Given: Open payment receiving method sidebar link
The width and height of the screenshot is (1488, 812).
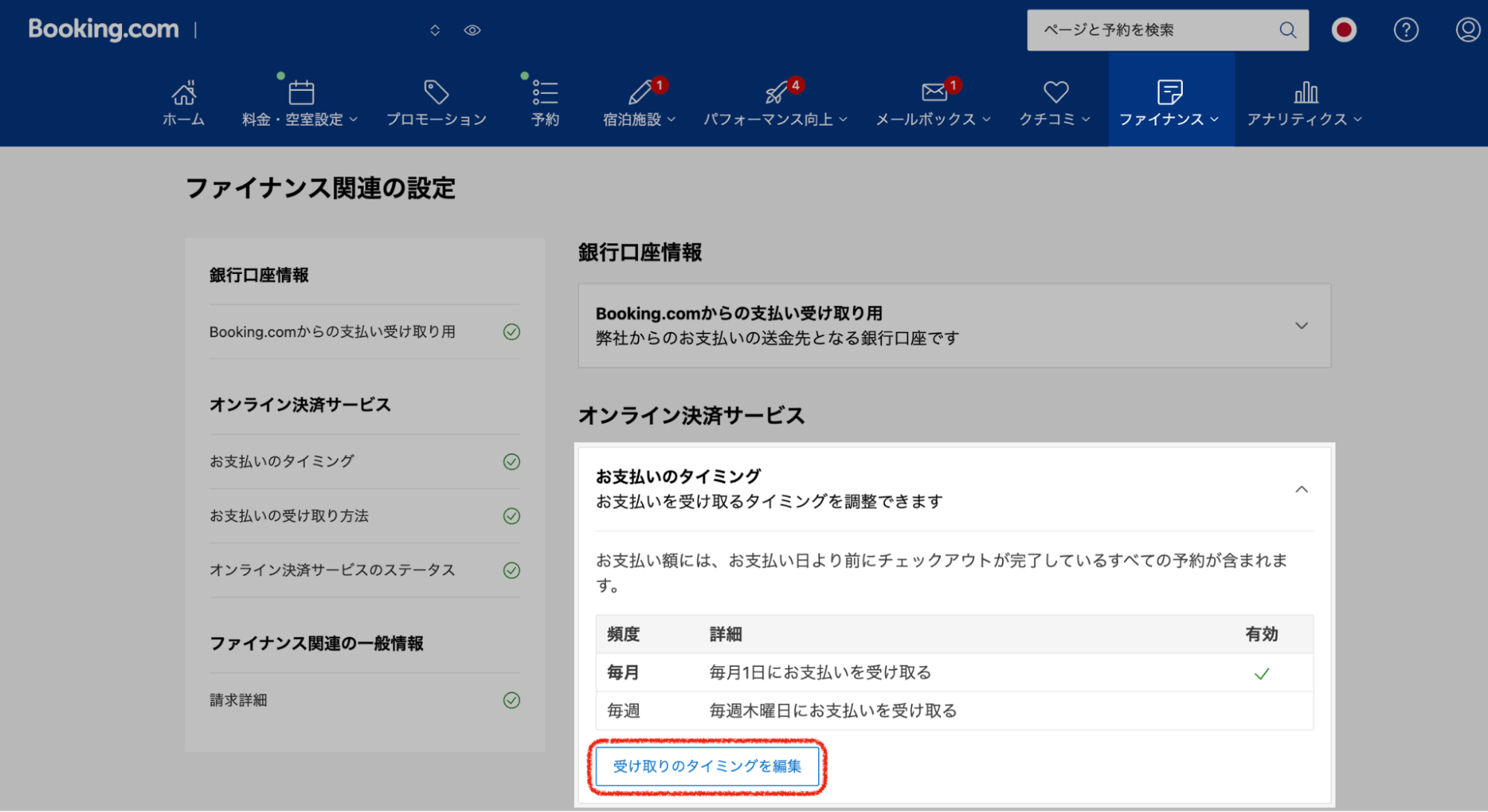Looking at the screenshot, I should [289, 516].
